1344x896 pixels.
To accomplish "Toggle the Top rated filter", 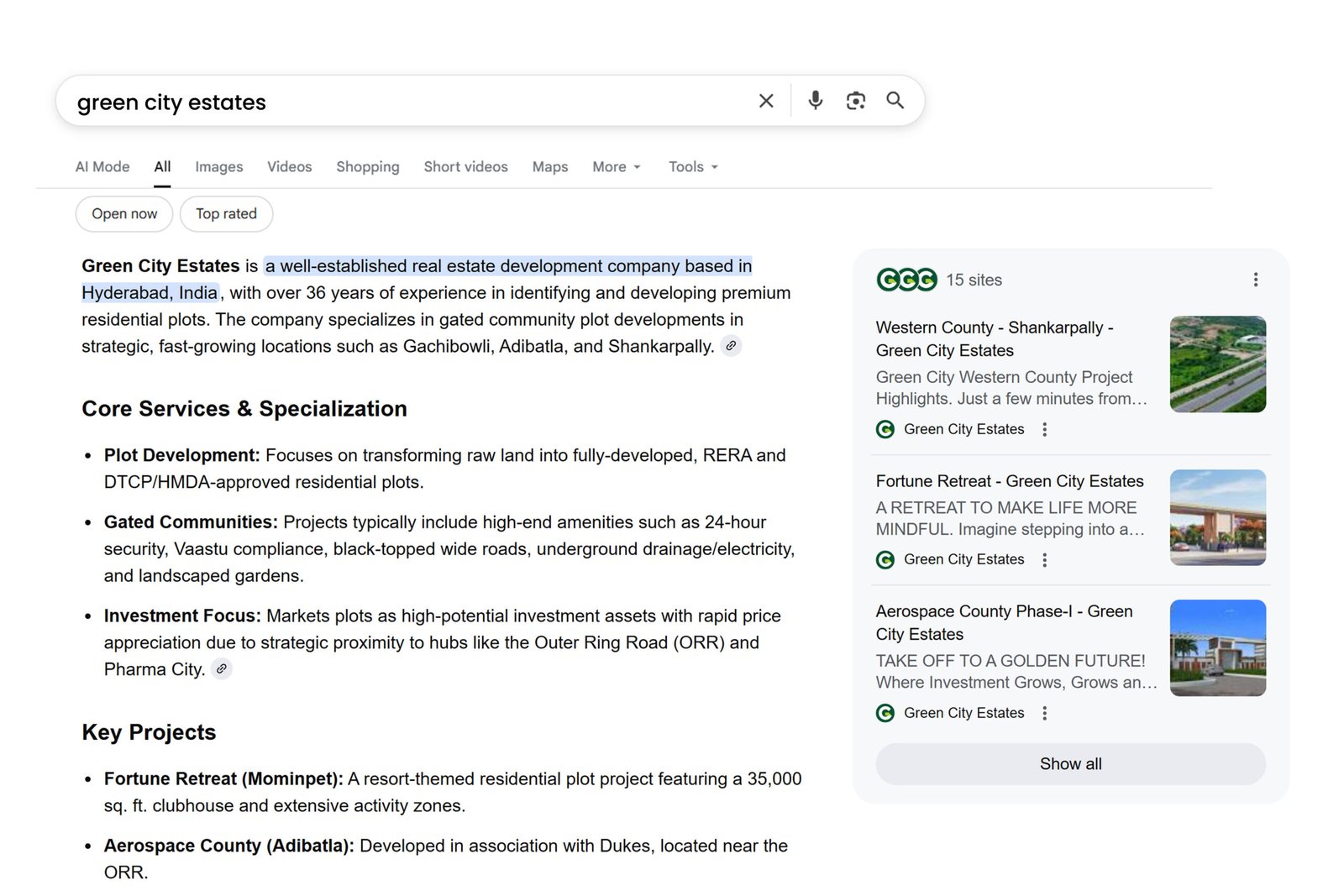I will pos(226,213).
